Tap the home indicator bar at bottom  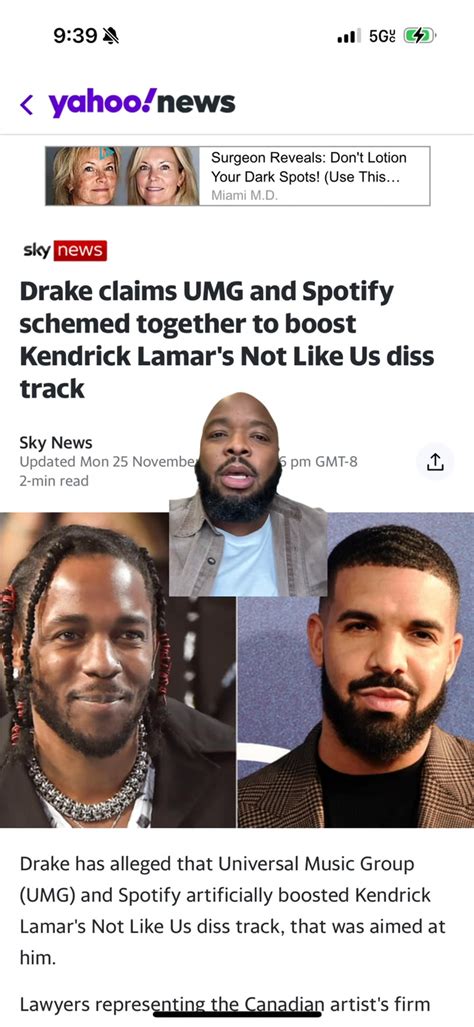click(237, 1014)
